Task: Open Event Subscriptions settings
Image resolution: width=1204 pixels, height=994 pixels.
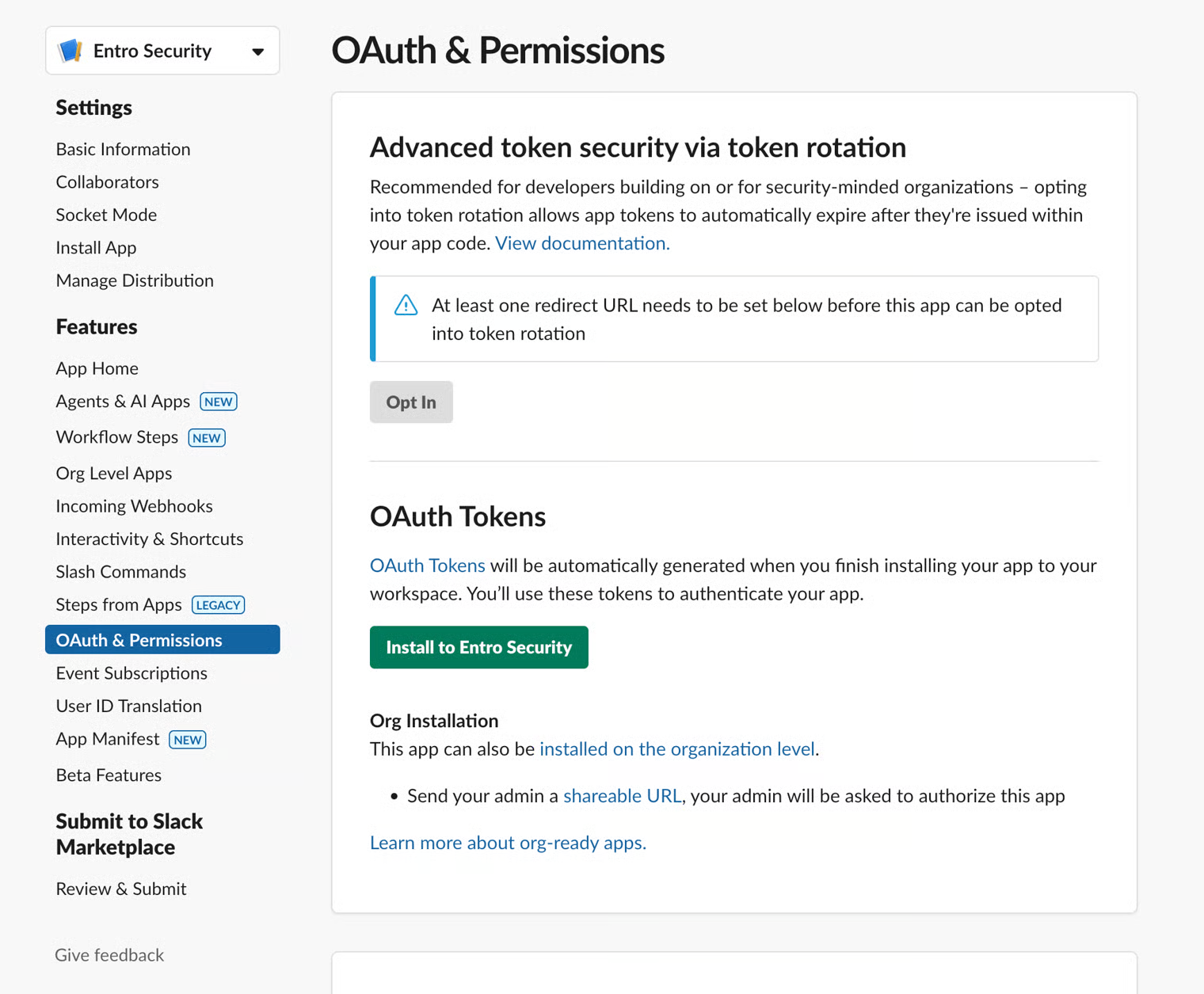Action: pyautogui.click(x=131, y=673)
